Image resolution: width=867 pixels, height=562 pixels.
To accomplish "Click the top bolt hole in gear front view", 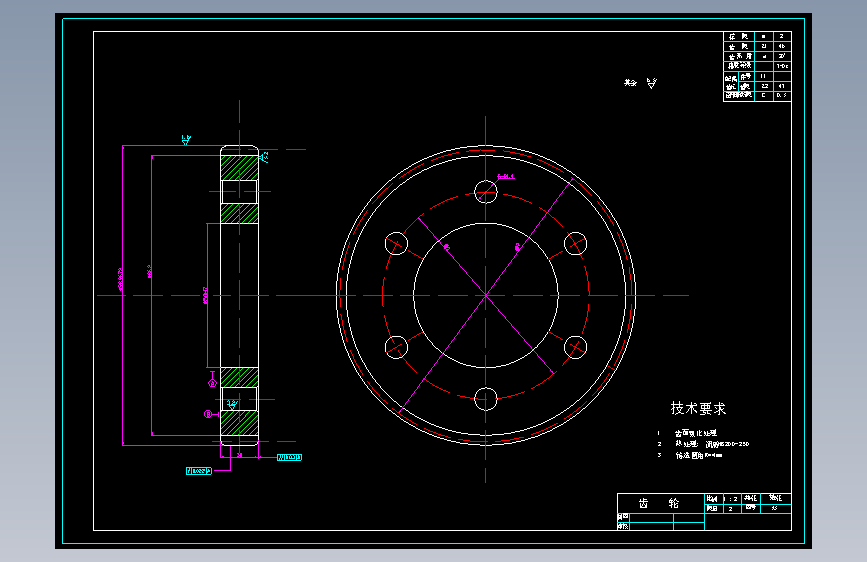I will [x=485, y=192].
